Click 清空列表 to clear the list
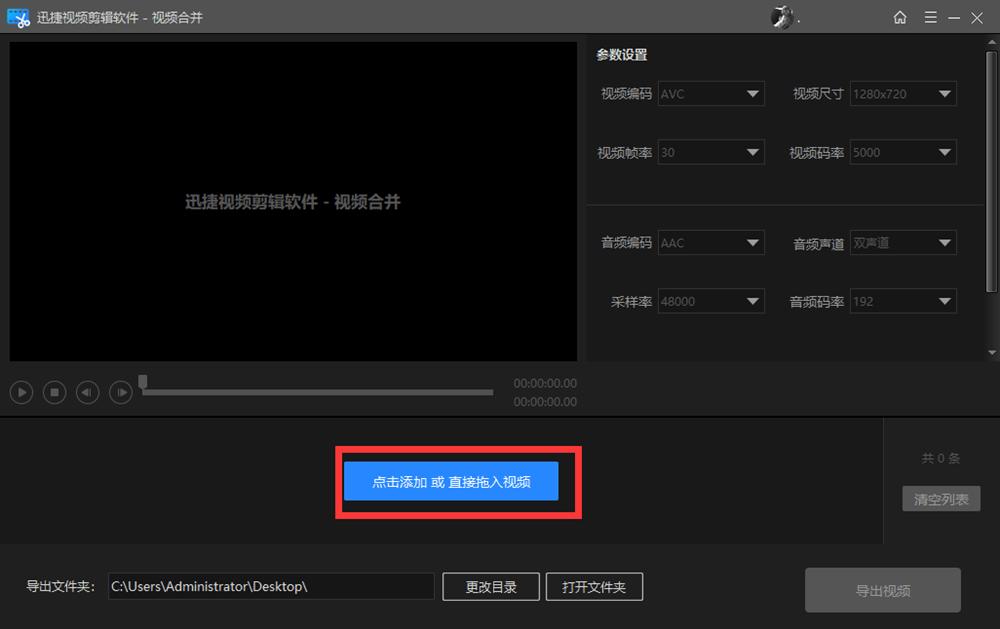The height and width of the screenshot is (629, 1000). pos(940,498)
